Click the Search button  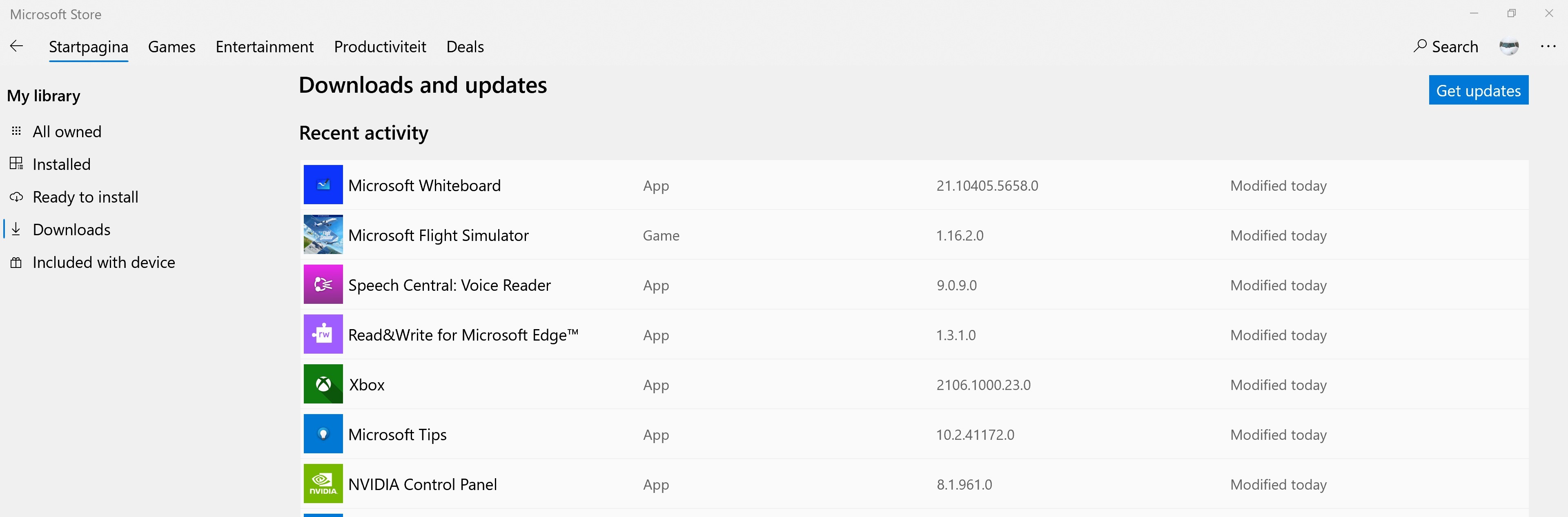click(1445, 47)
